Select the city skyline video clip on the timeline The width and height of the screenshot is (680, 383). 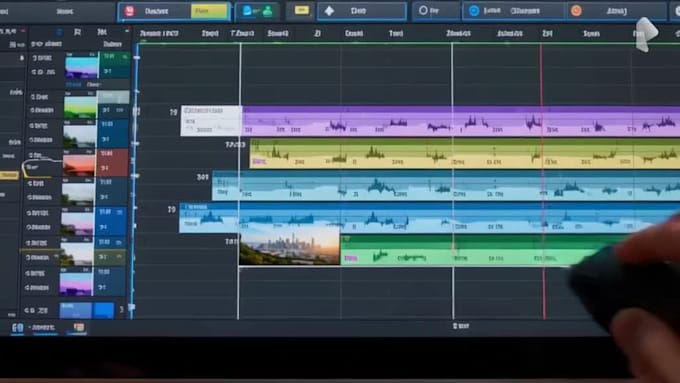tap(289, 246)
